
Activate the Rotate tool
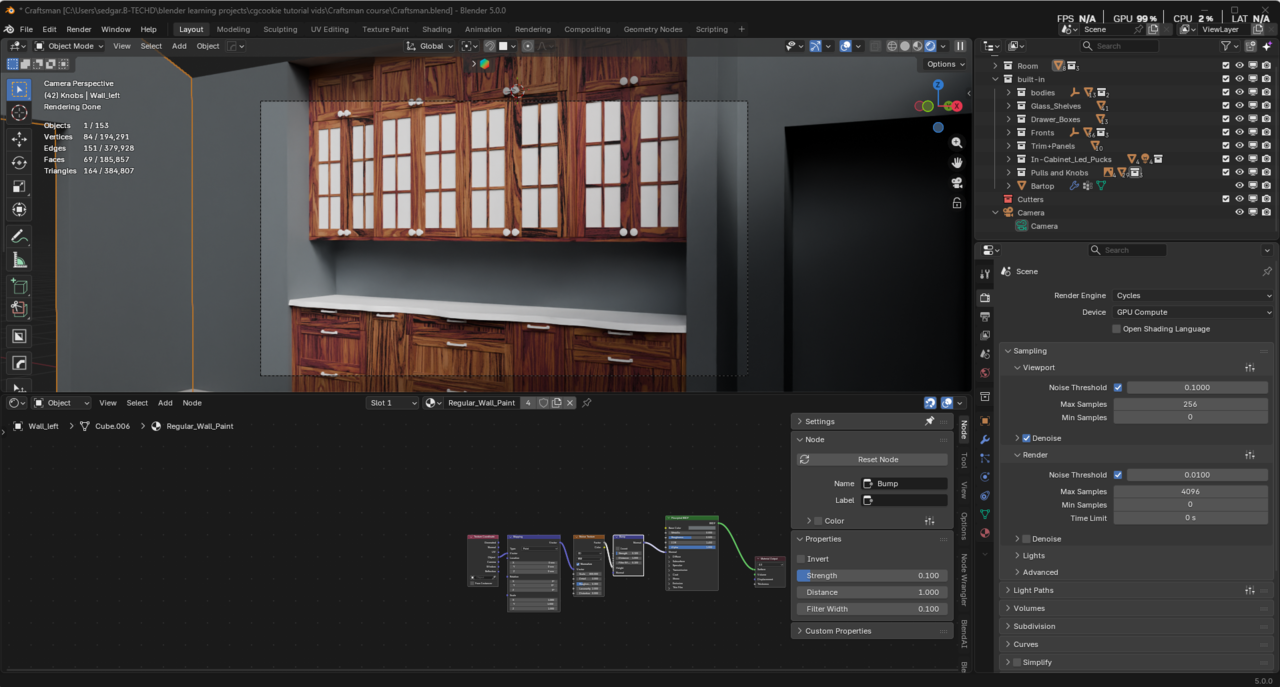[x=19, y=162]
